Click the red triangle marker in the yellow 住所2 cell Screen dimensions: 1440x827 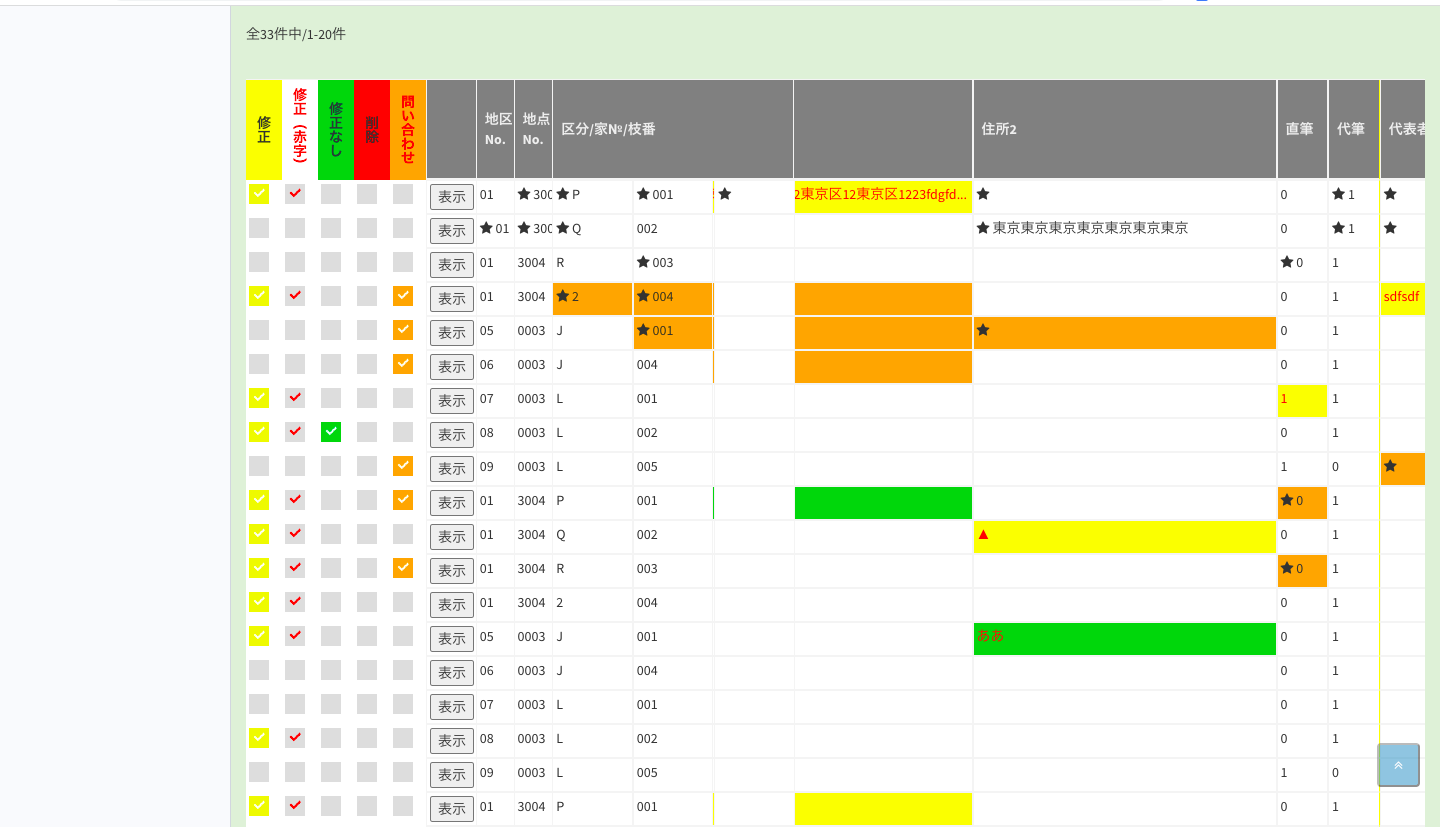(x=983, y=535)
